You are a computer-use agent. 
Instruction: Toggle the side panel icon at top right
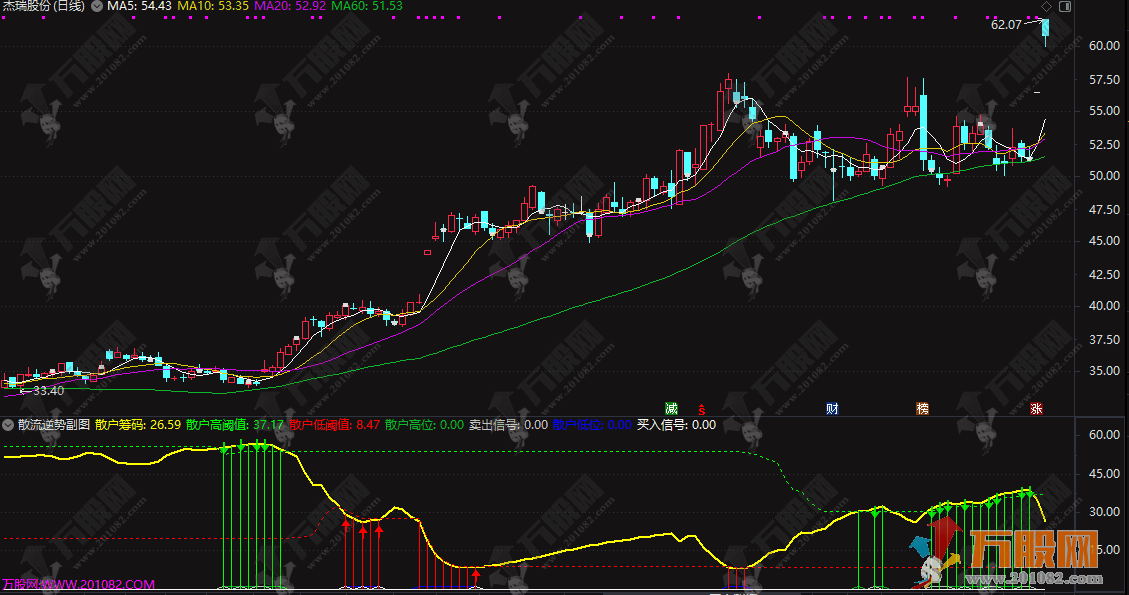[x=1064, y=6]
